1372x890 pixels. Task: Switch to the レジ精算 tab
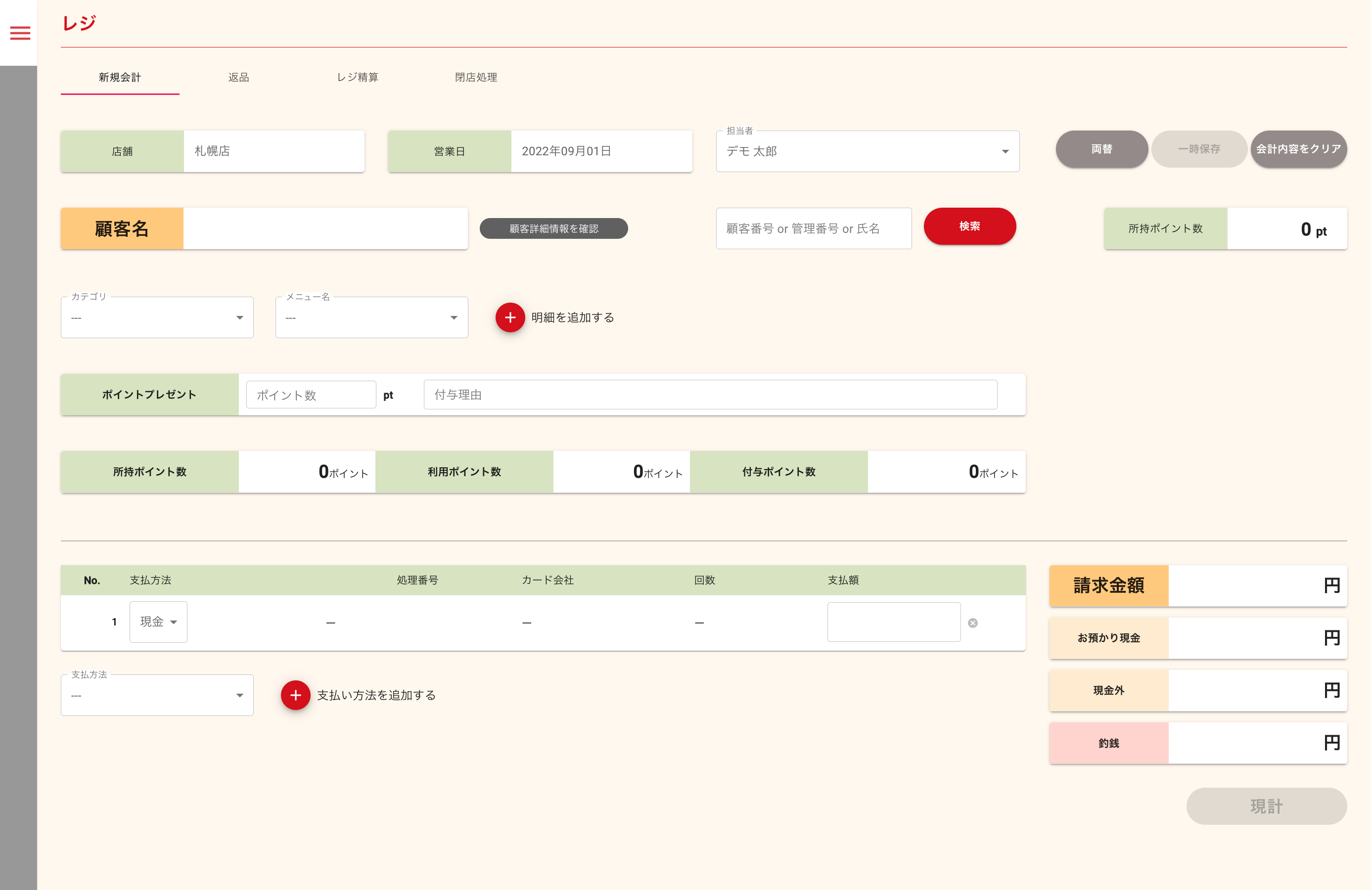coord(357,77)
